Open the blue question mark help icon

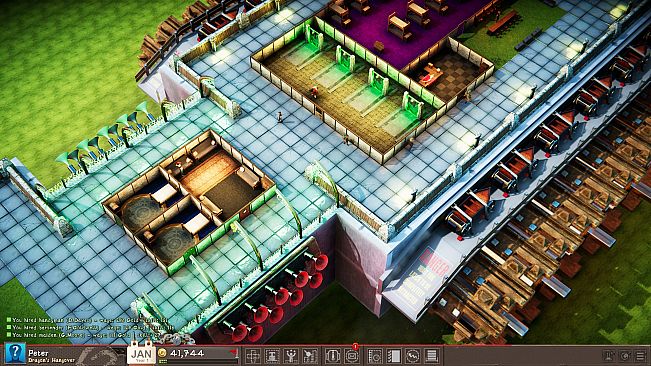[15, 354]
